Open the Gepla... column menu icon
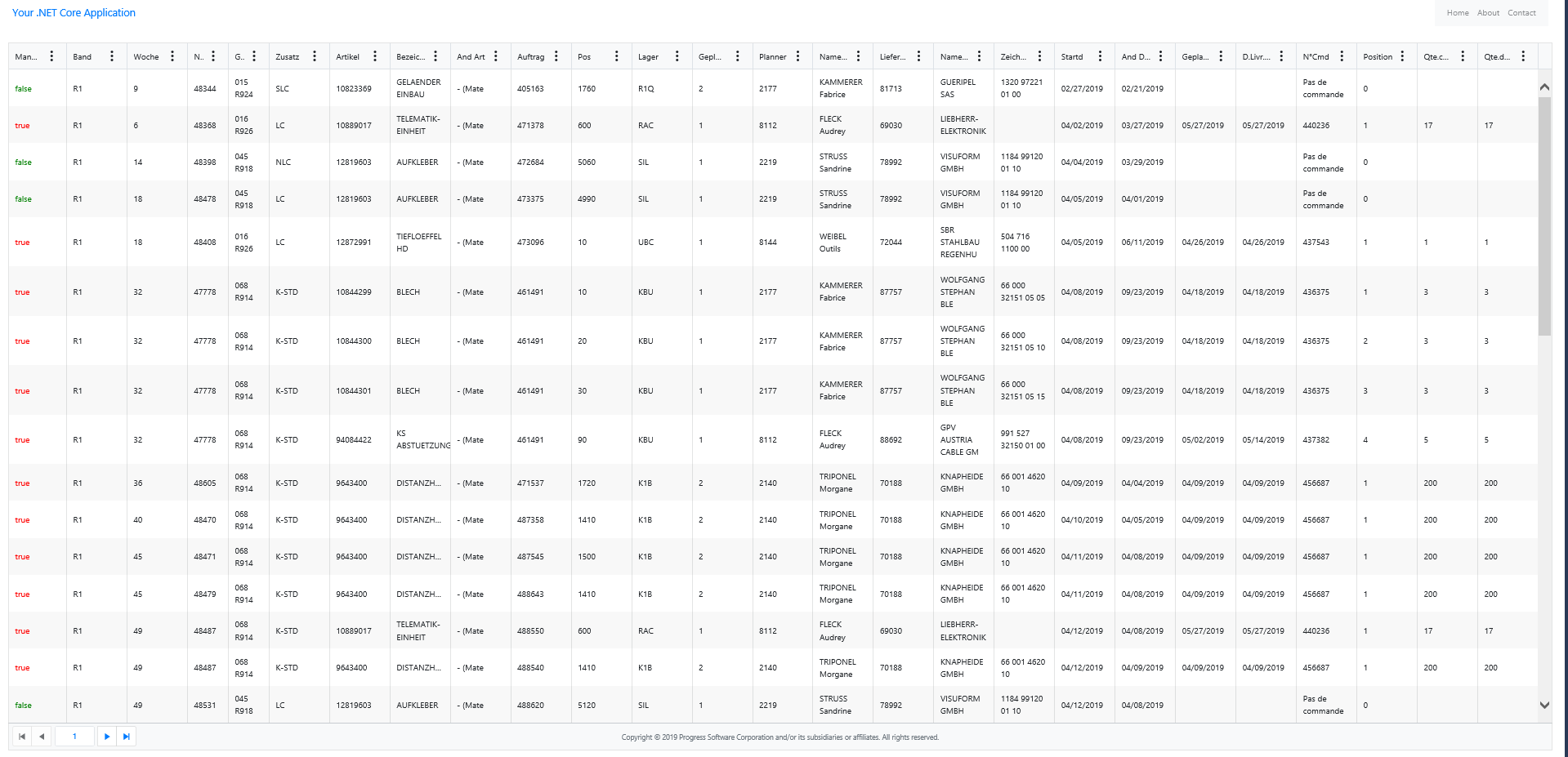Viewport: 1568px width, 757px height. click(1222, 56)
